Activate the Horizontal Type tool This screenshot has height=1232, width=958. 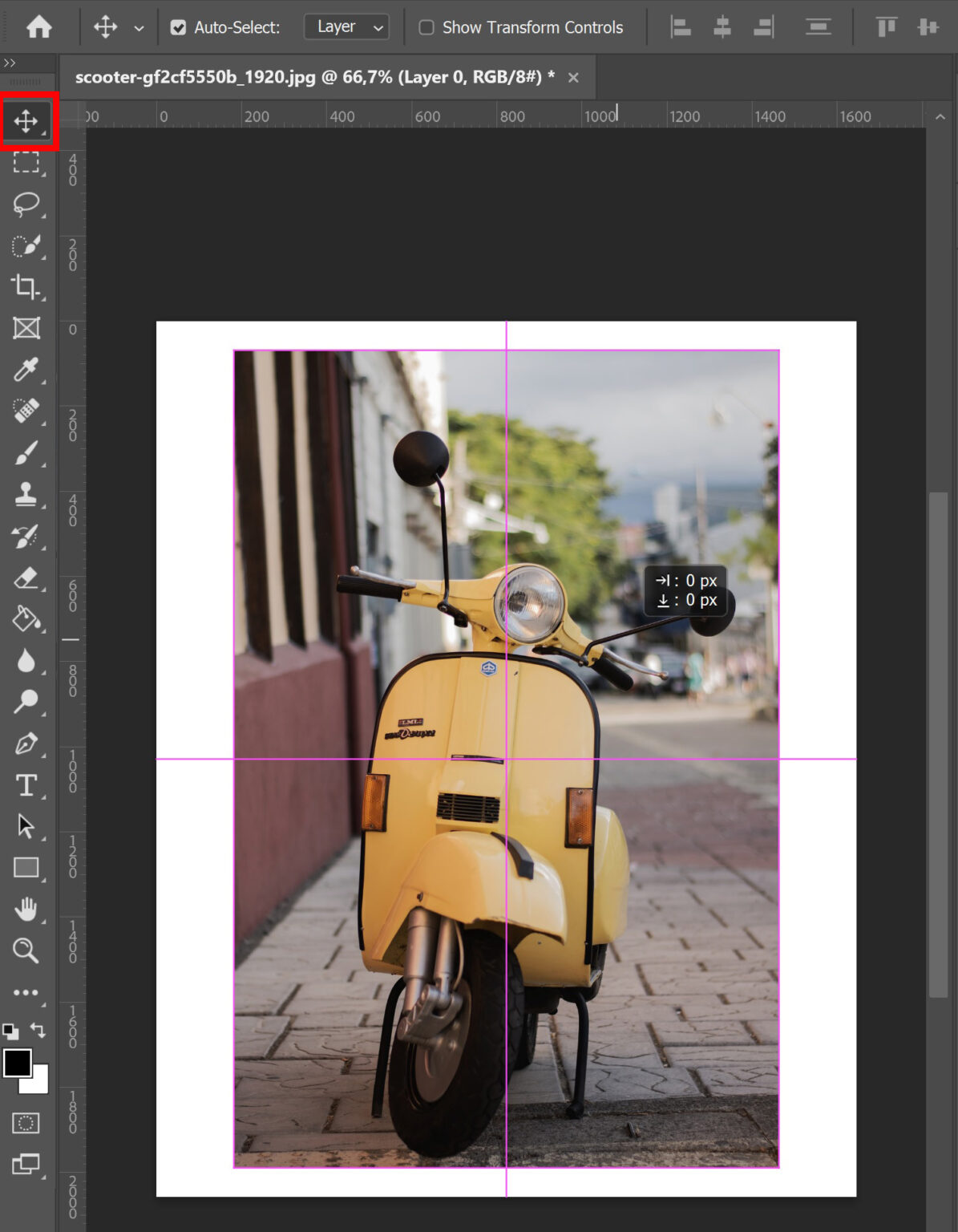click(x=26, y=786)
